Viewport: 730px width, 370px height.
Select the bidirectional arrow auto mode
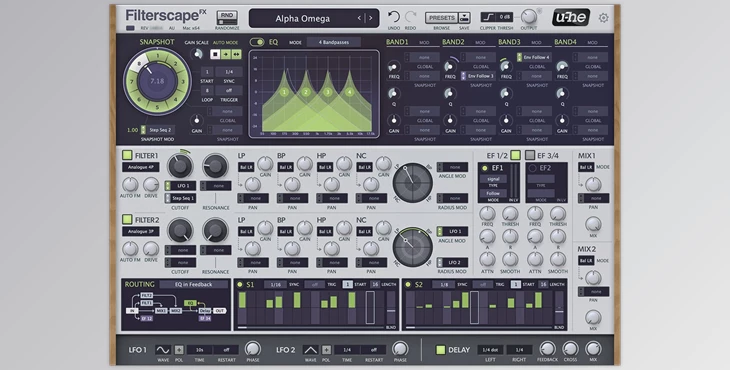237,54
